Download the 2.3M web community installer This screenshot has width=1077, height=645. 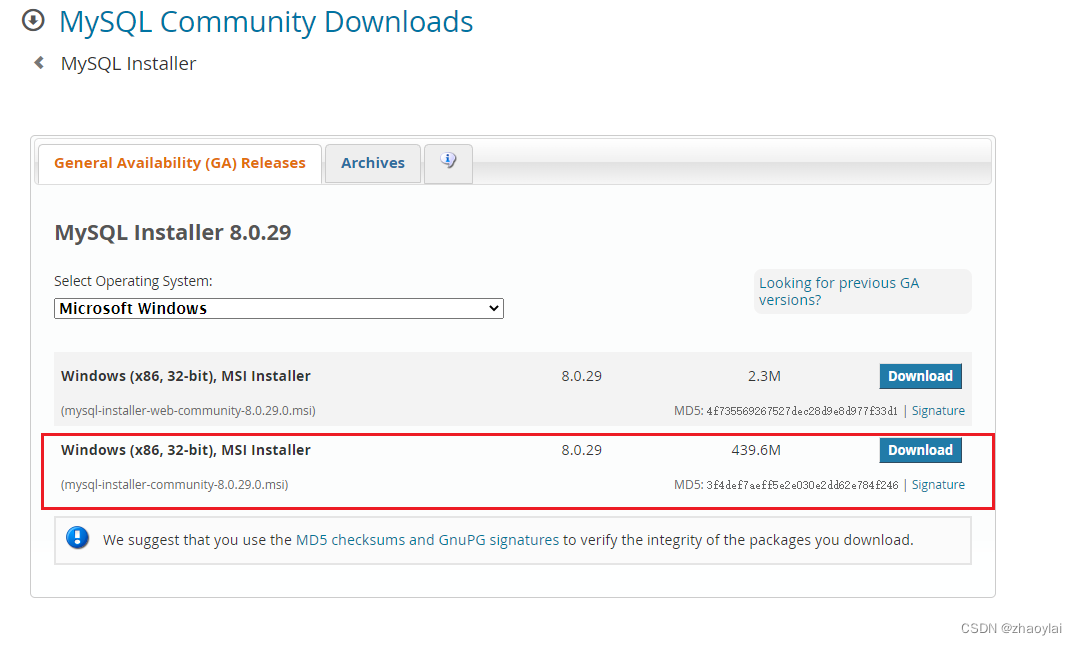point(920,376)
